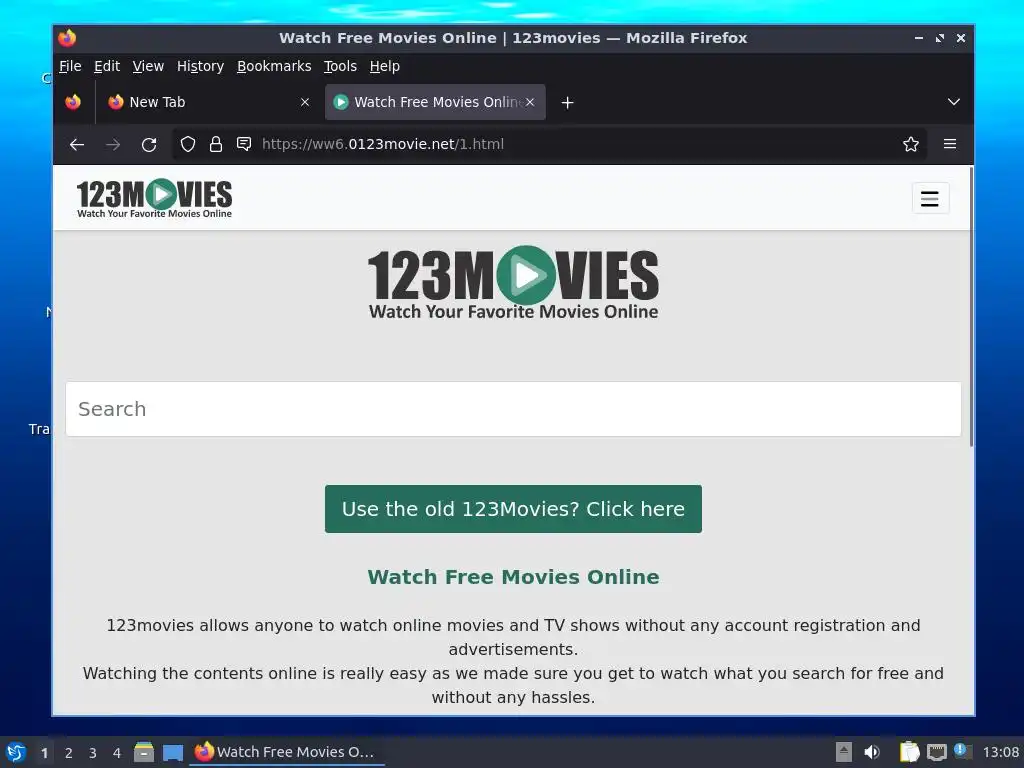This screenshot has width=1024, height=768.
Task: Select the Firefox task in the taskbar
Action: tap(287, 752)
